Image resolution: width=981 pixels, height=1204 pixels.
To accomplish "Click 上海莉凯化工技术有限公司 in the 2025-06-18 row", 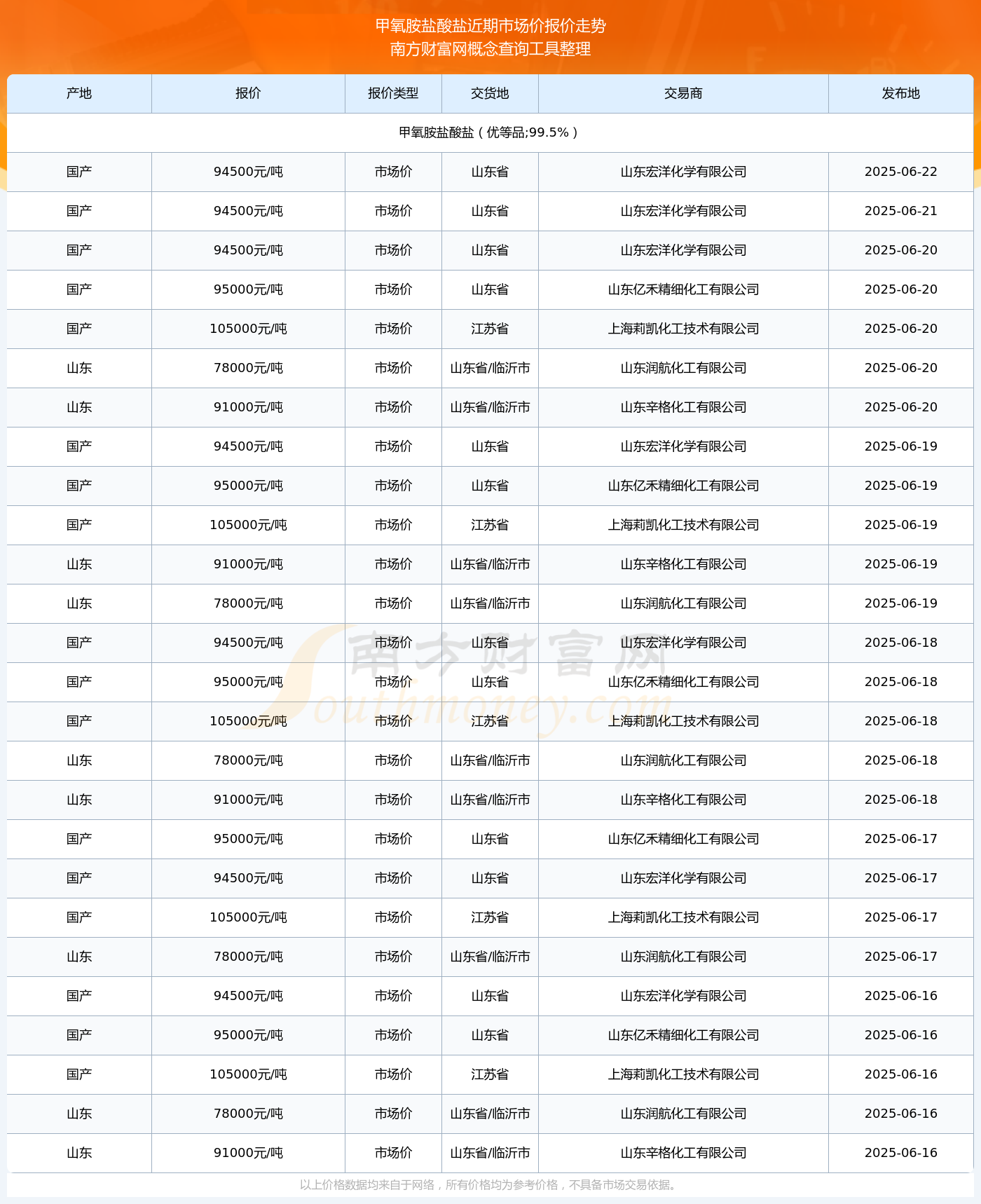I will click(683, 721).
